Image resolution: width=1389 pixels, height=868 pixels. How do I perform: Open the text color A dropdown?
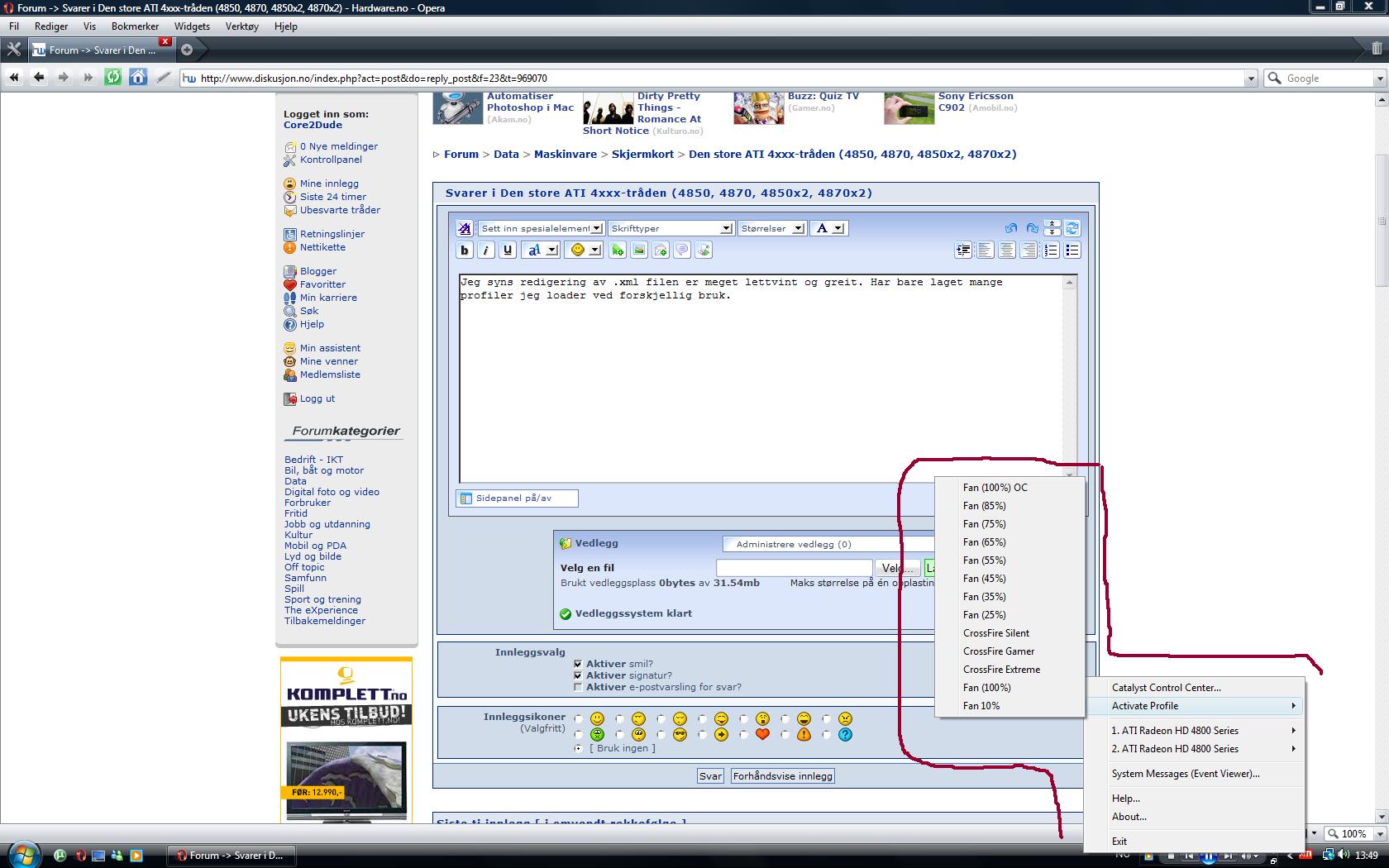pyautogui.click(x=828, y=228)
